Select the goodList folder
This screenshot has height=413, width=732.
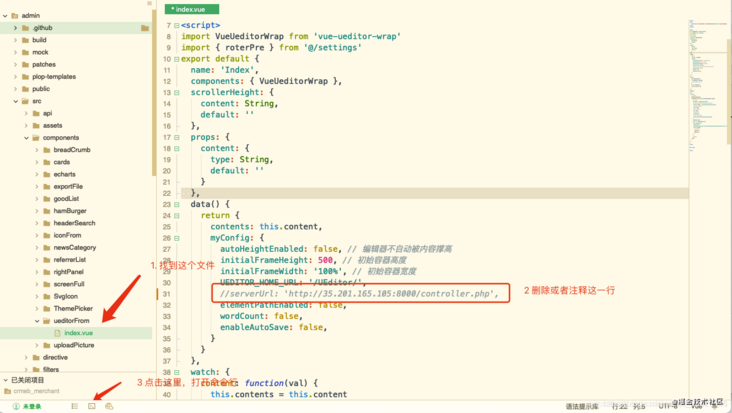[66, 198]
